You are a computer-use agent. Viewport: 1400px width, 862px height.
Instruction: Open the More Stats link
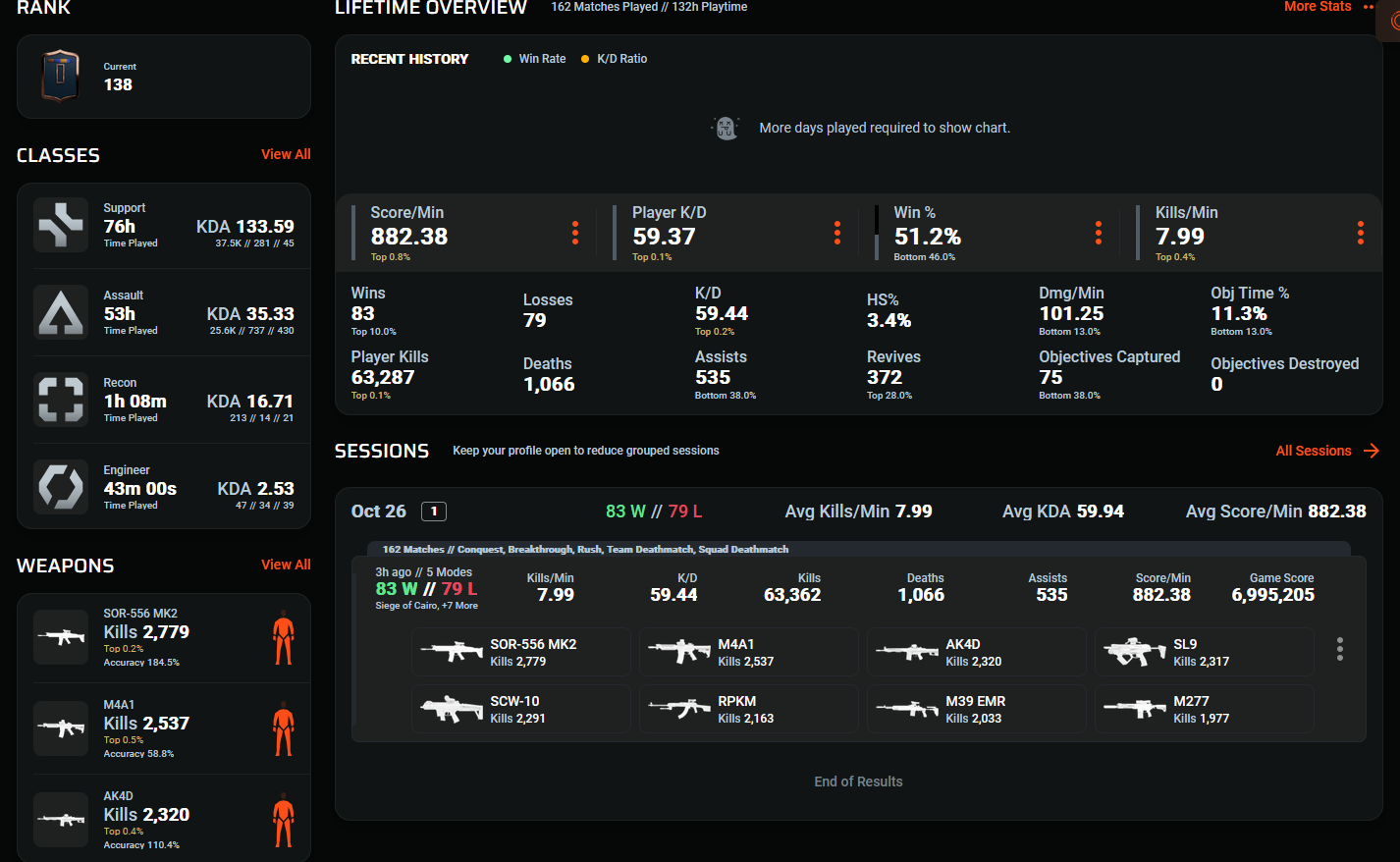point(1319,7)
